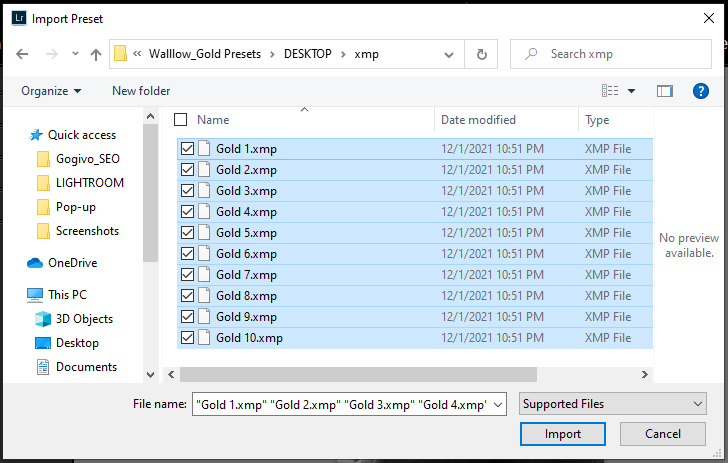Toggle the select-all checkbox in header
Screen dimensions: 728x463
[x=181, y=120]
